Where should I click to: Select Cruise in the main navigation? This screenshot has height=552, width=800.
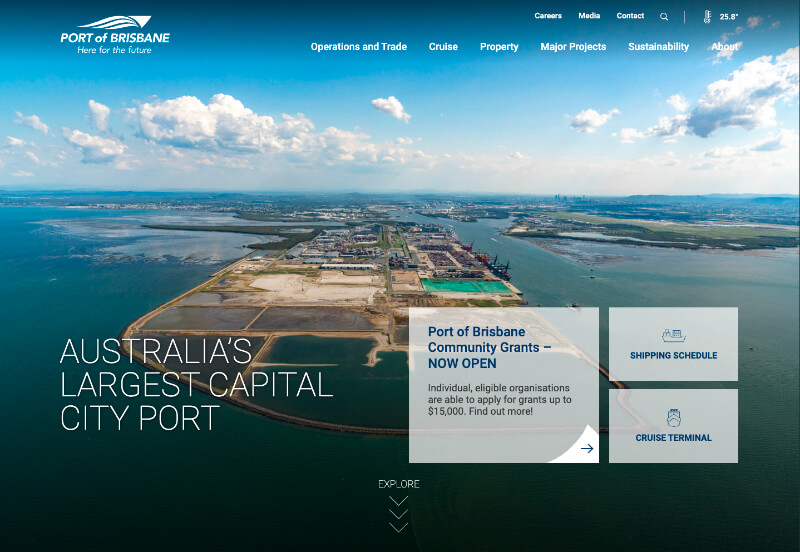[x=443, y=47]
